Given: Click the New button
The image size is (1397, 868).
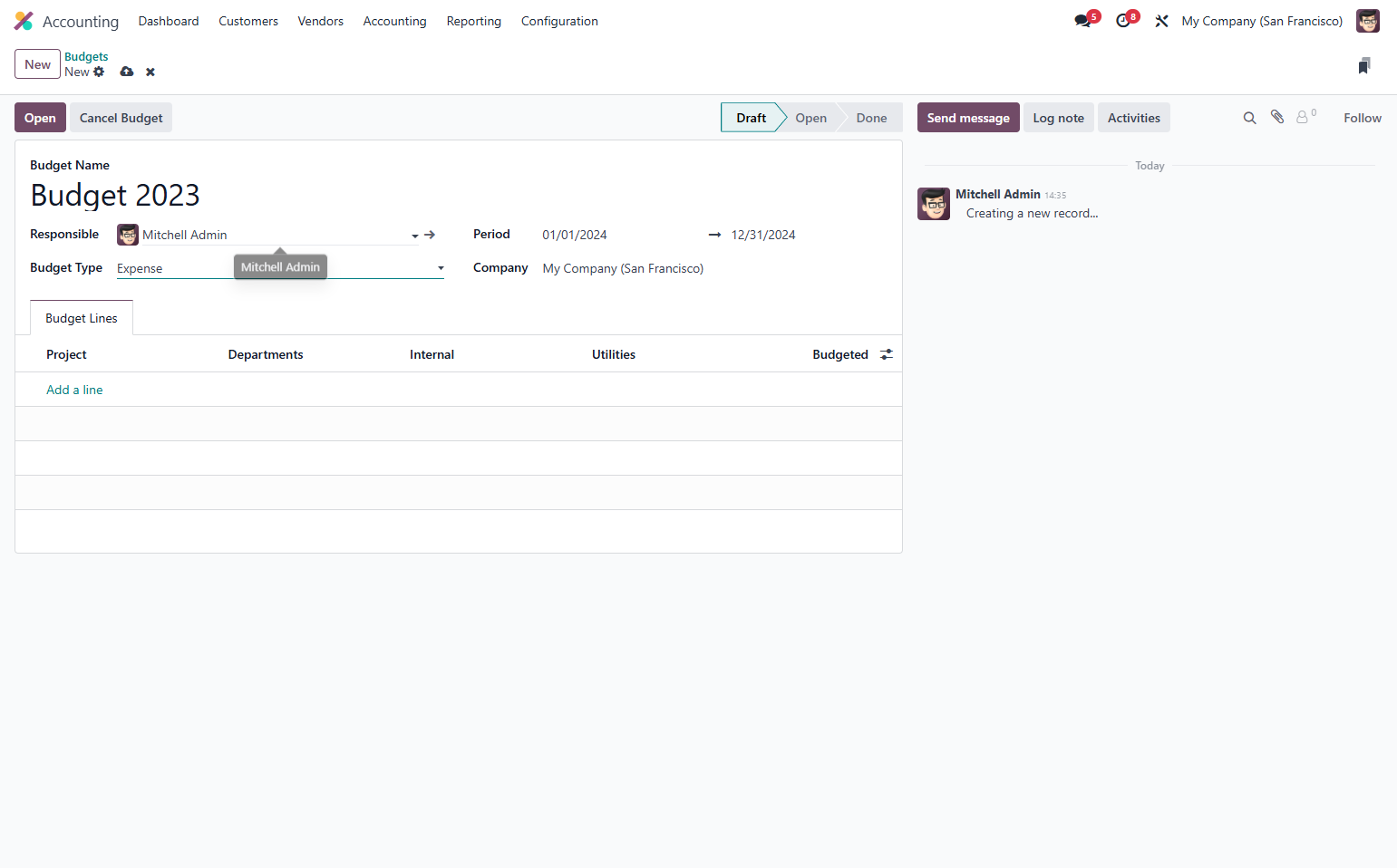Looking at the screenshot, I should 37,64.
